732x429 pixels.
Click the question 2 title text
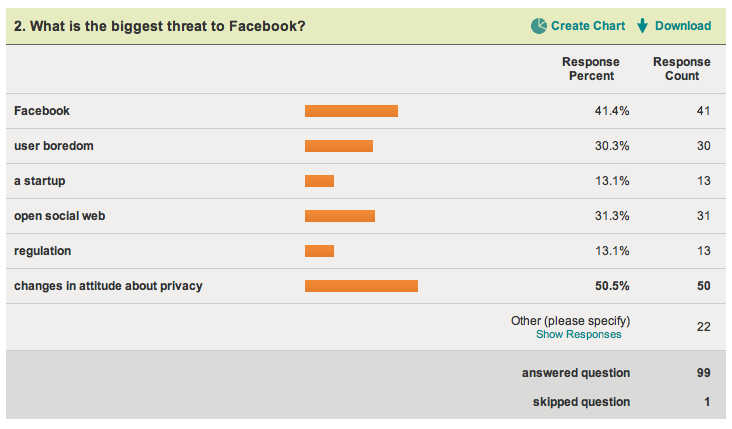(160, 26)
